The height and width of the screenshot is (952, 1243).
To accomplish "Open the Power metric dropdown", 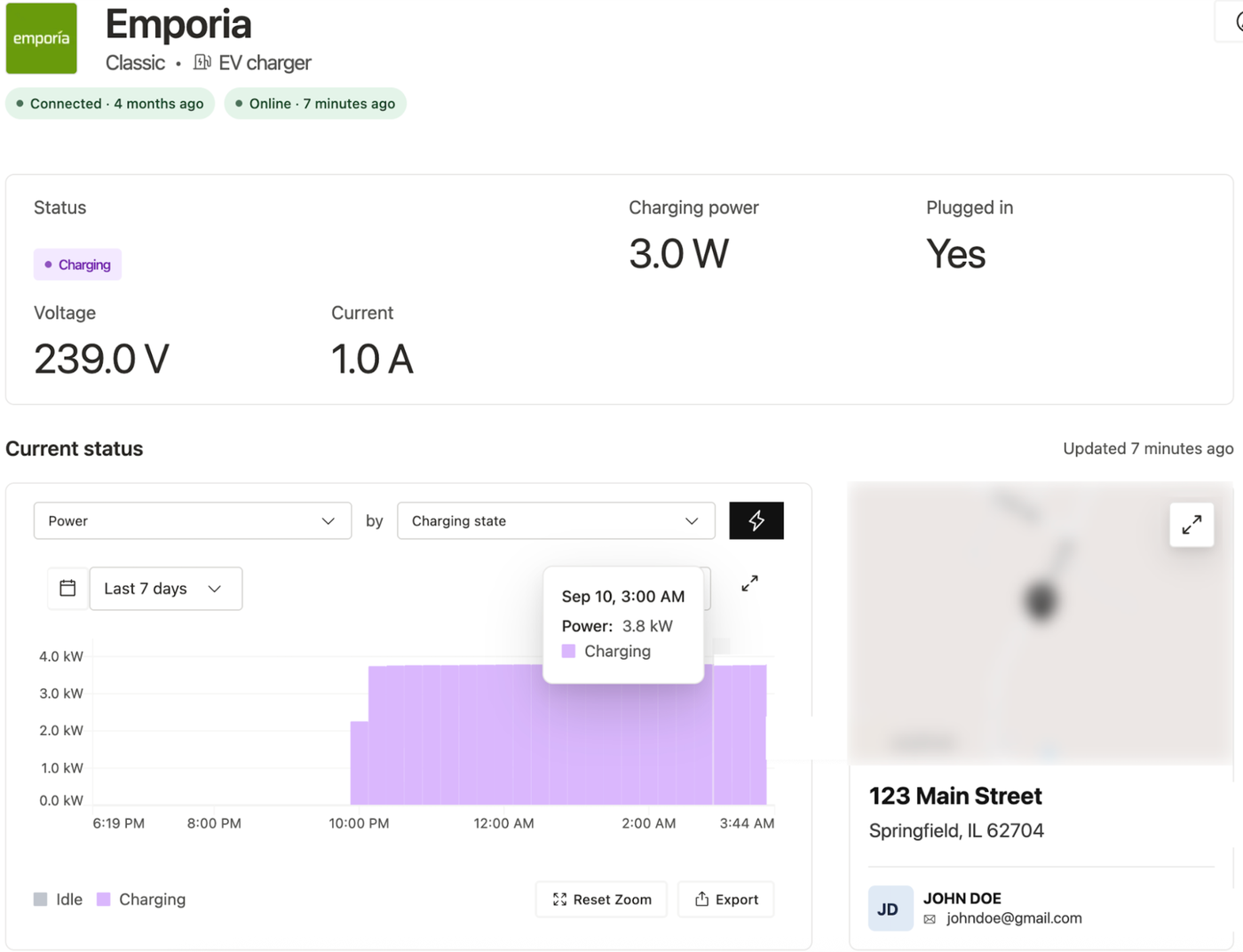I will coord(193,520).
